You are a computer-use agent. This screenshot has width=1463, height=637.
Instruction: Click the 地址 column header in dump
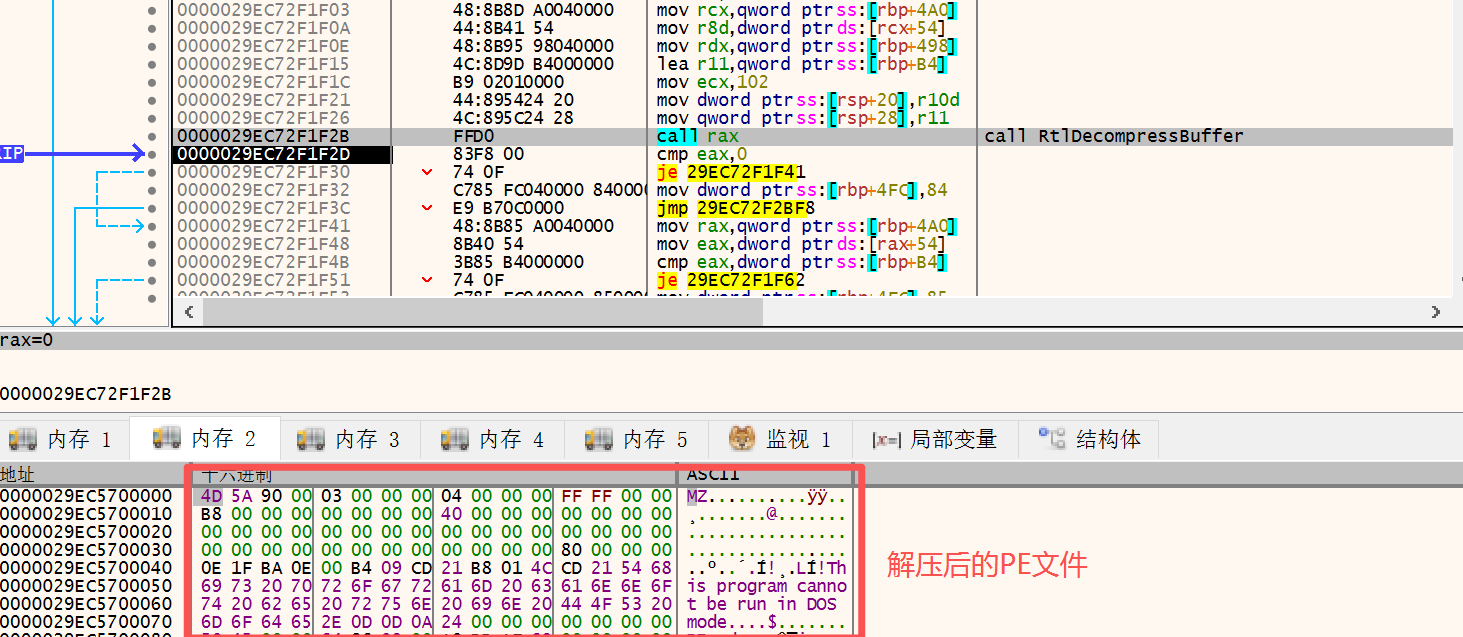pyautogui.click(x=18, y=475)
